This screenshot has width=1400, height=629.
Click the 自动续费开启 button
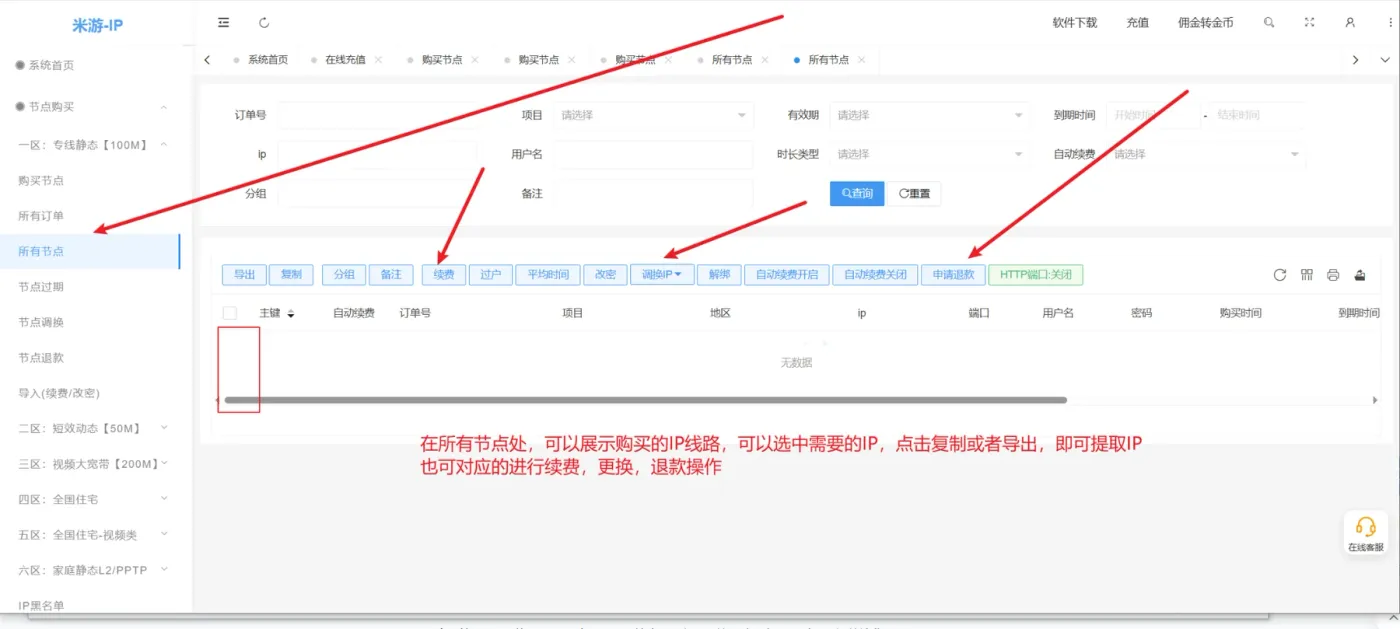click(787, 274)
